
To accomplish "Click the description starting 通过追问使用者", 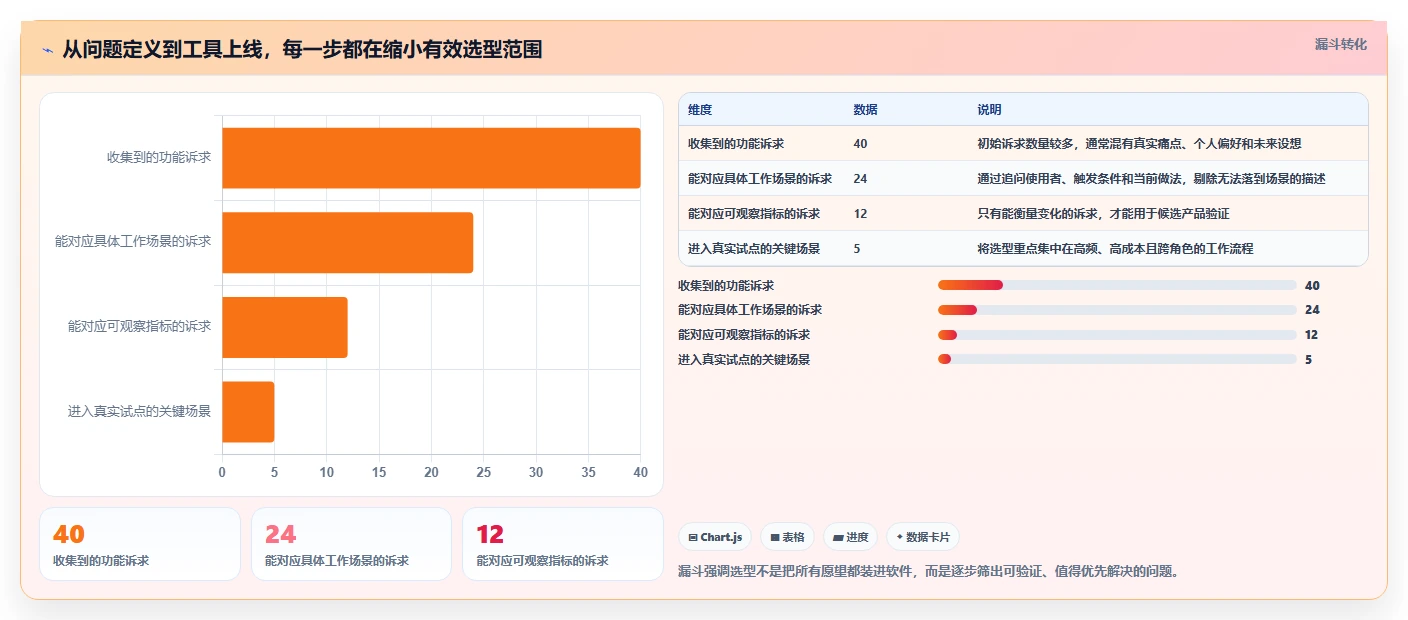I will pos(1152,179).
